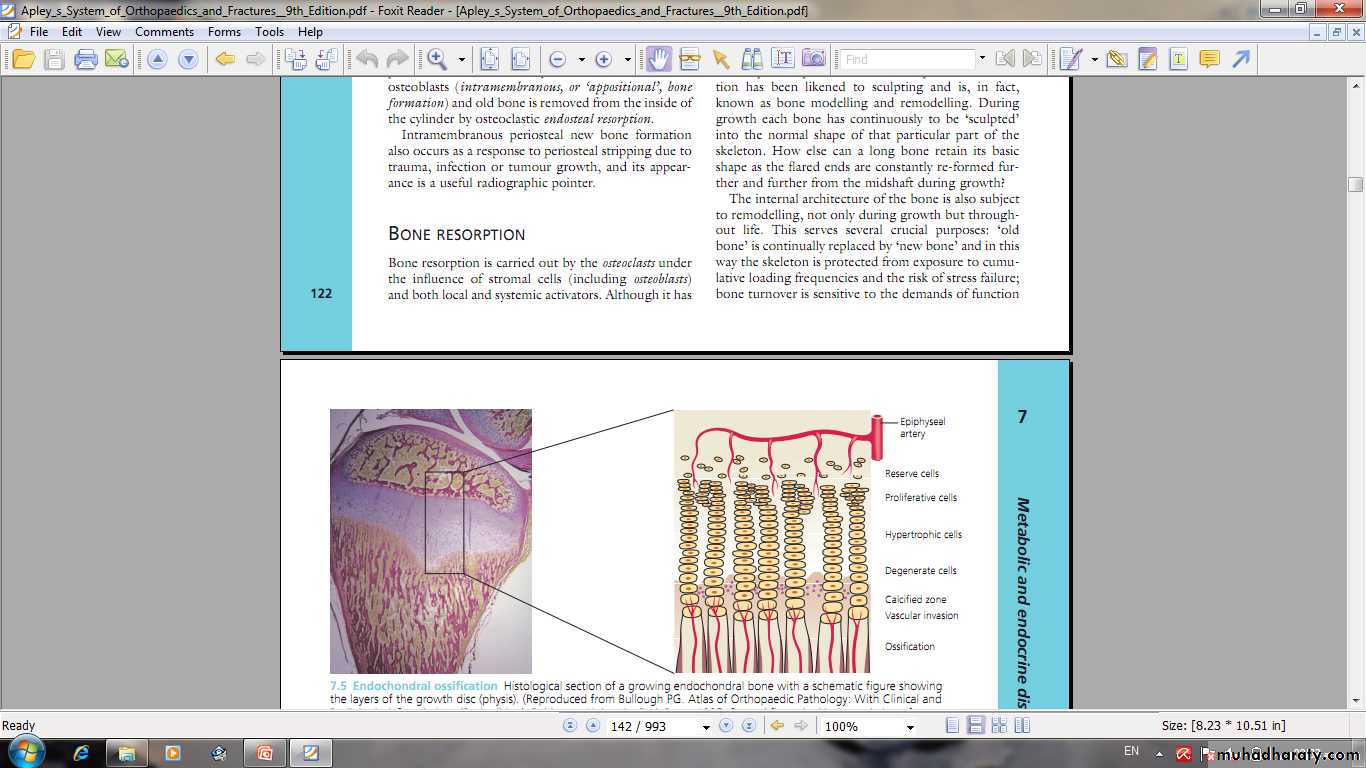Click the Open file folder icon

point(23,59)
